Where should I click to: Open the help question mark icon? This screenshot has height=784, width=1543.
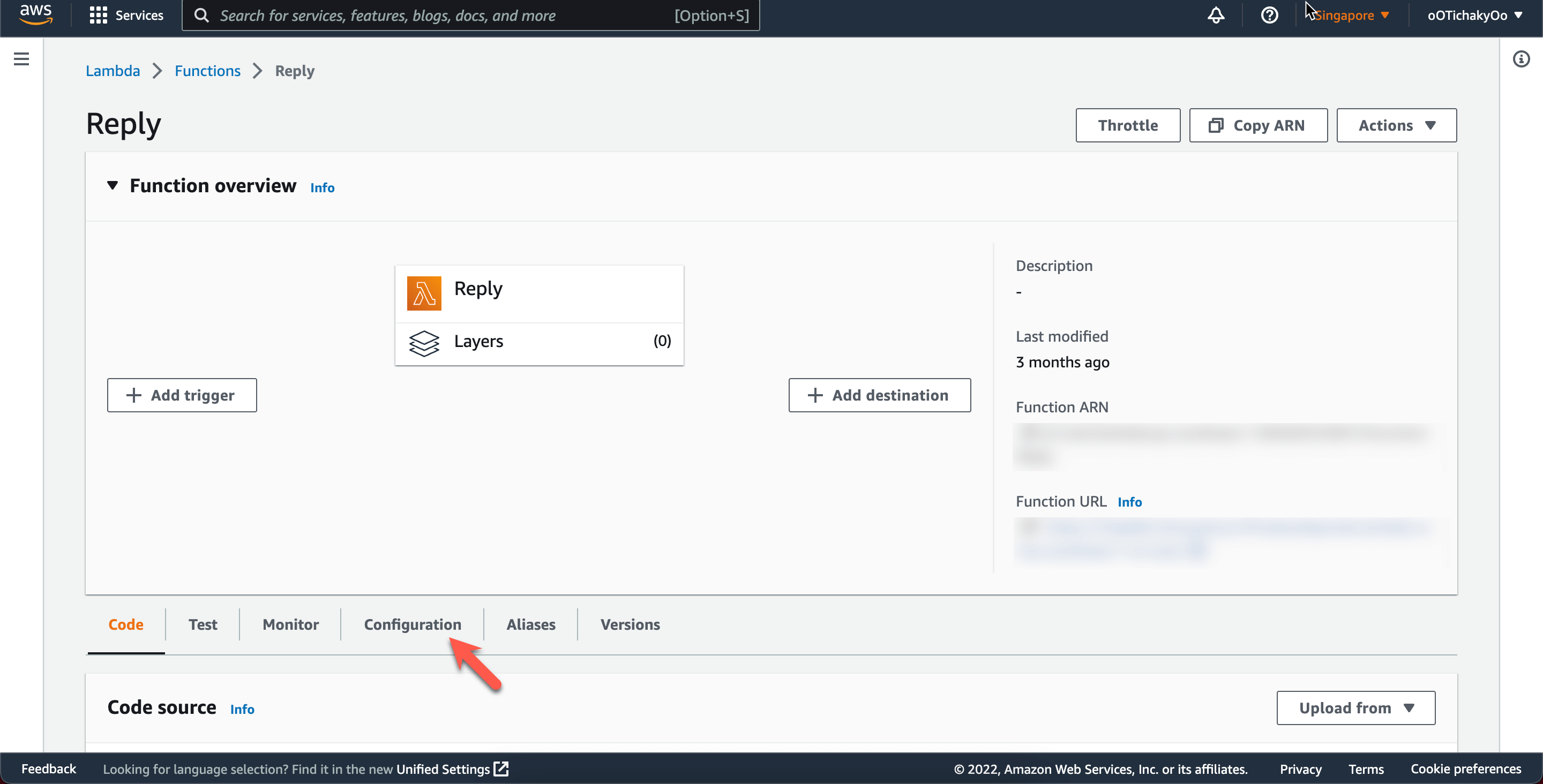1269,15
